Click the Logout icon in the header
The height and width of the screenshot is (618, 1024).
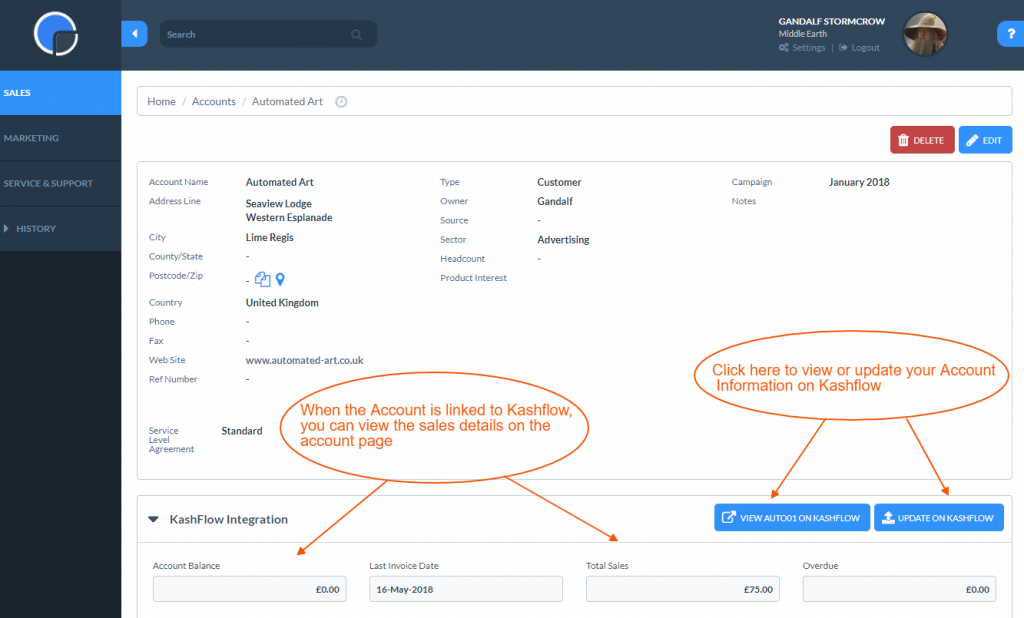tap(843, 47)
